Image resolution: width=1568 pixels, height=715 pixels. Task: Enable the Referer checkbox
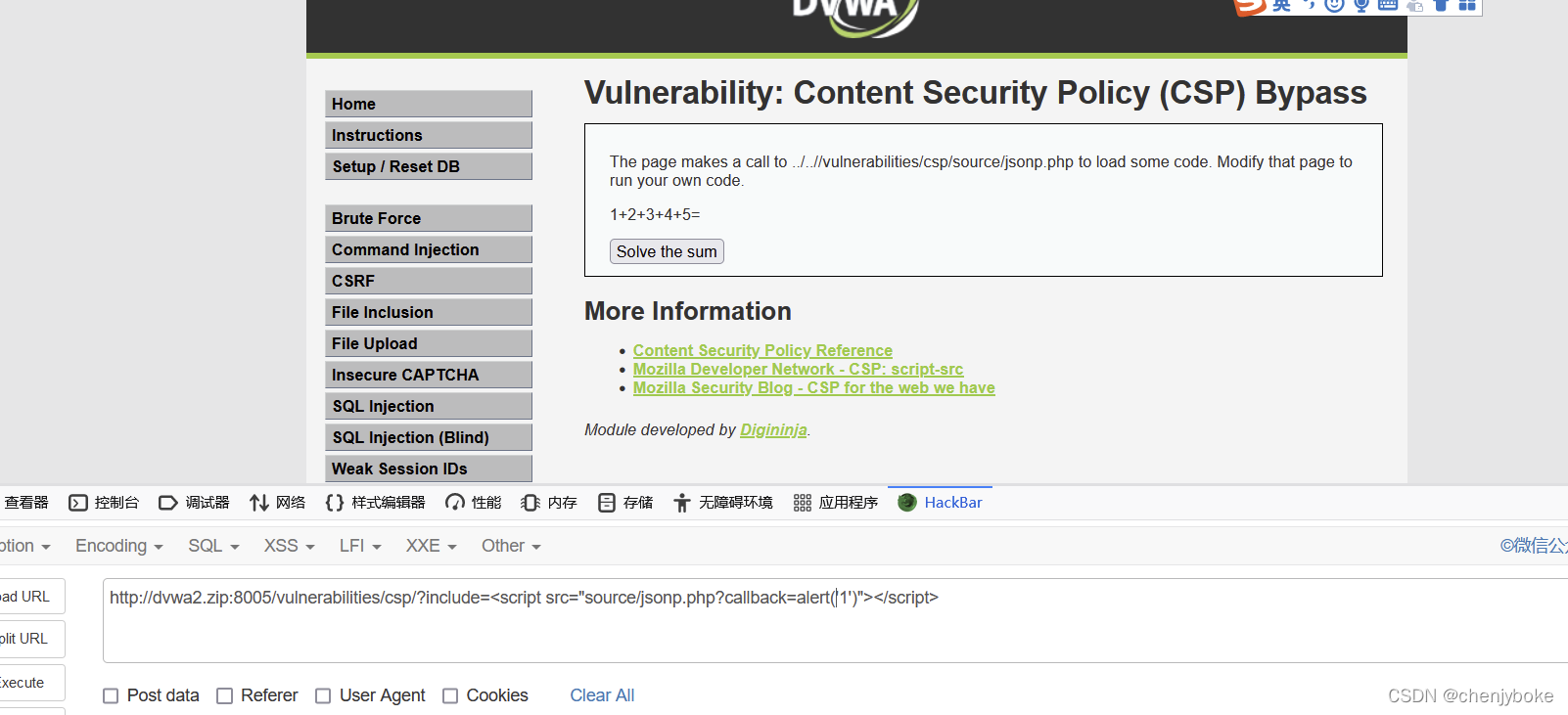point(224,695)
